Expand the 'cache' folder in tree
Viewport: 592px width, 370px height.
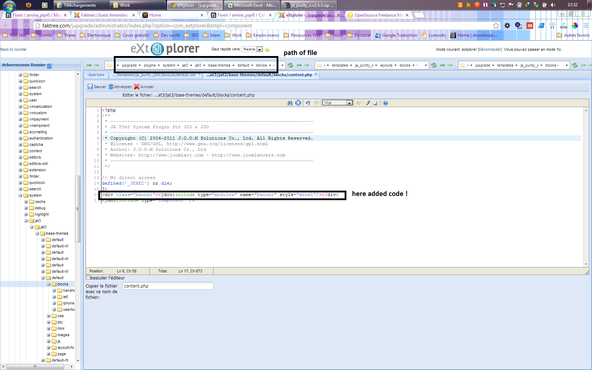(x=26, y=202)
